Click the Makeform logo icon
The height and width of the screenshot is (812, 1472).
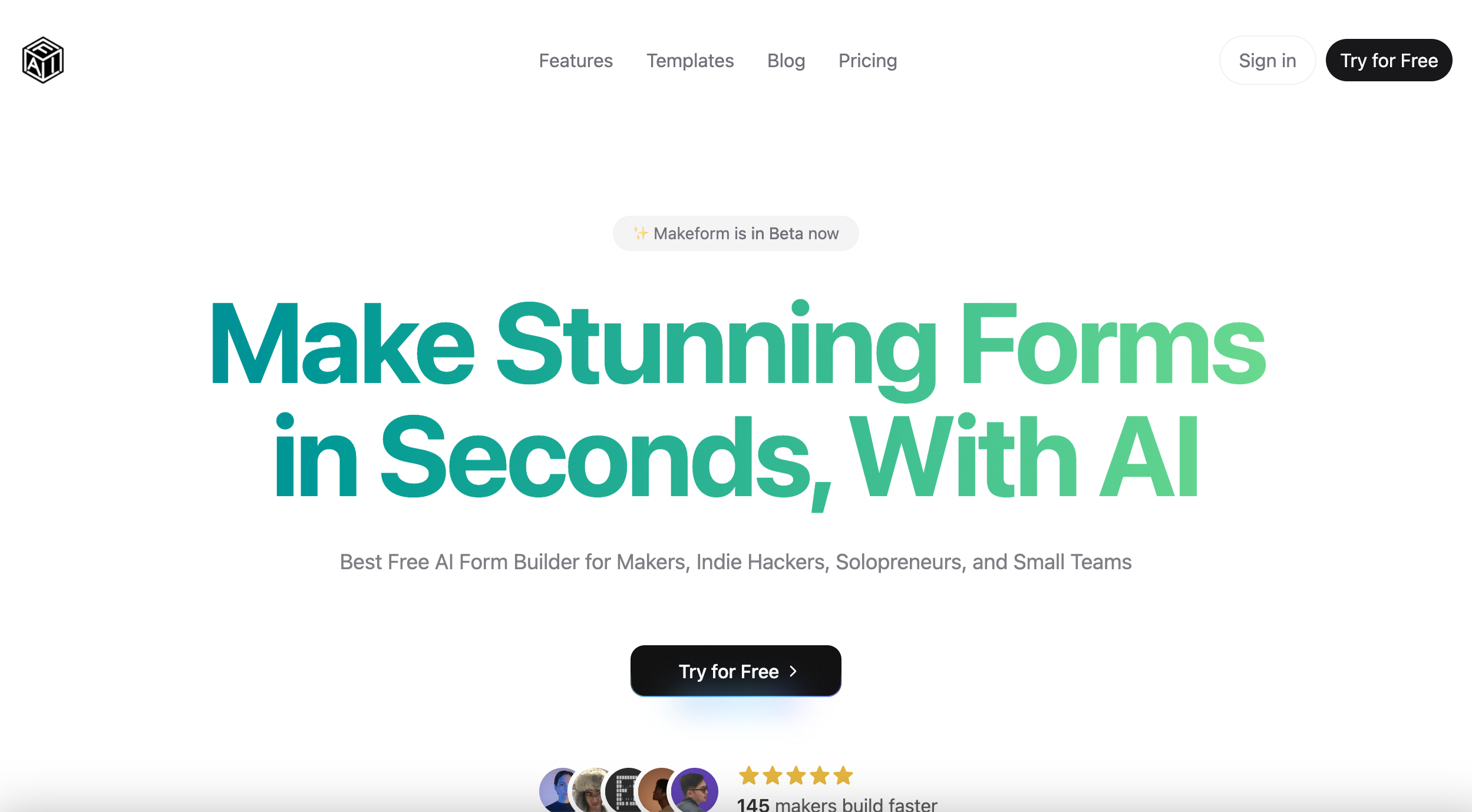click(x=42, y=60)
